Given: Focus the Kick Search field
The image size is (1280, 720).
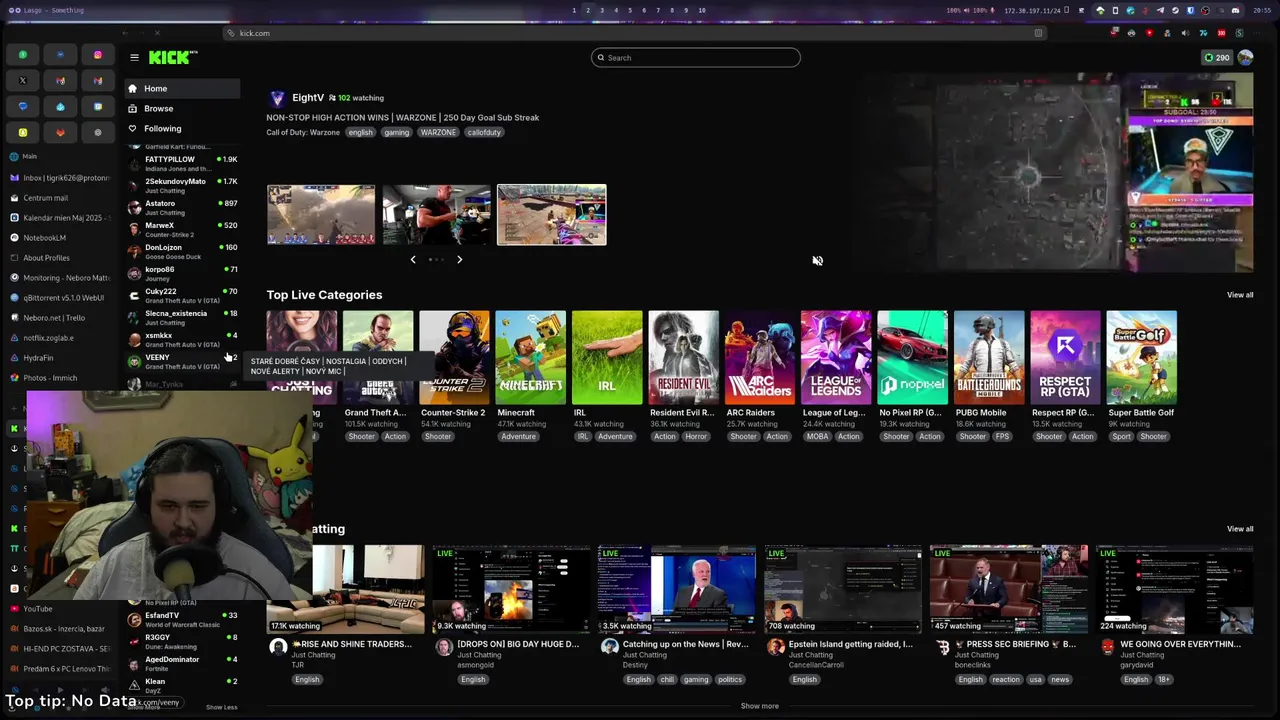Looking at the screenshot, I should pyautogui.click(x=696, y=57).
